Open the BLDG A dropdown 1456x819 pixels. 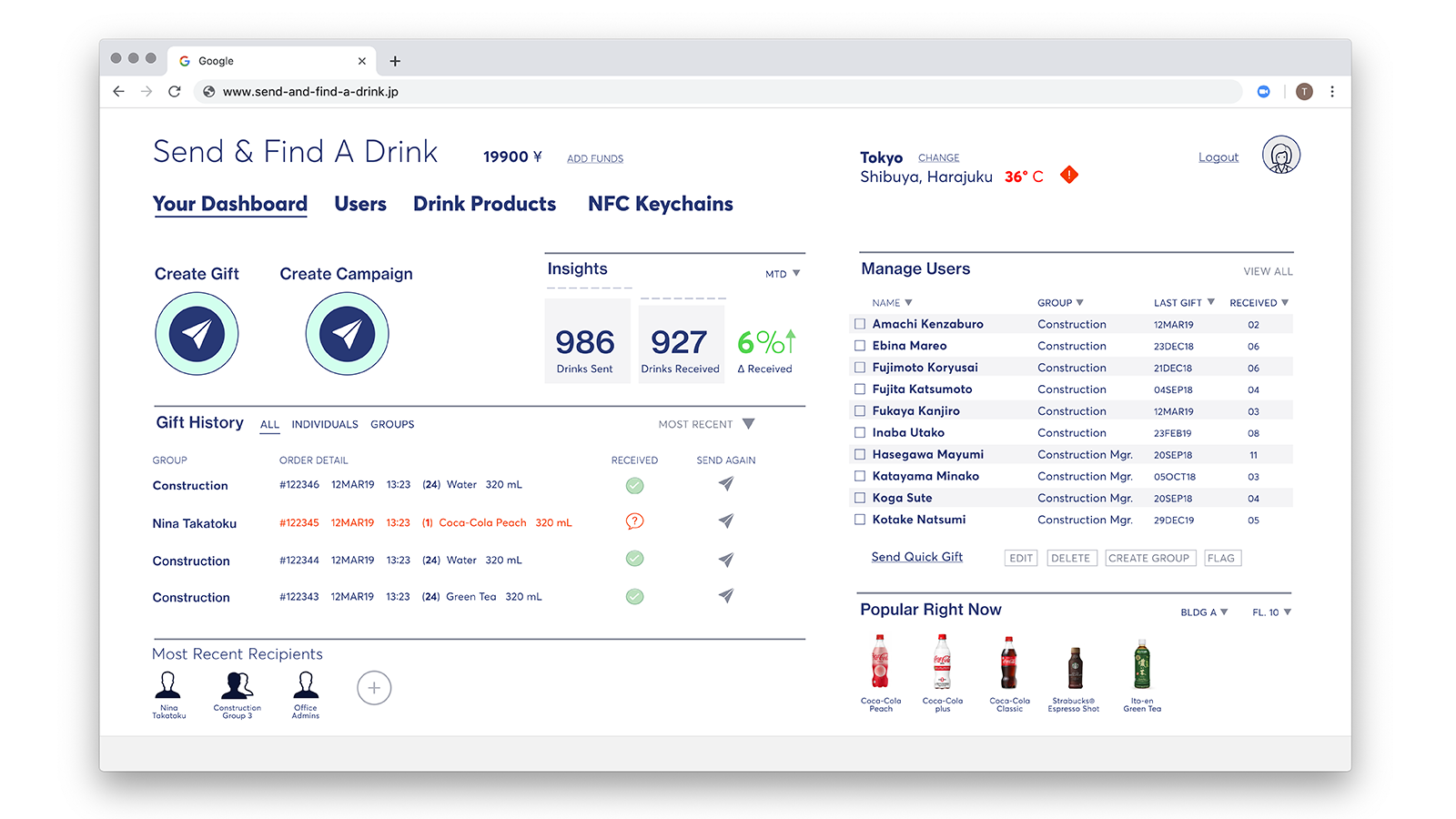pyautogui.click(x=1204, y=612)
